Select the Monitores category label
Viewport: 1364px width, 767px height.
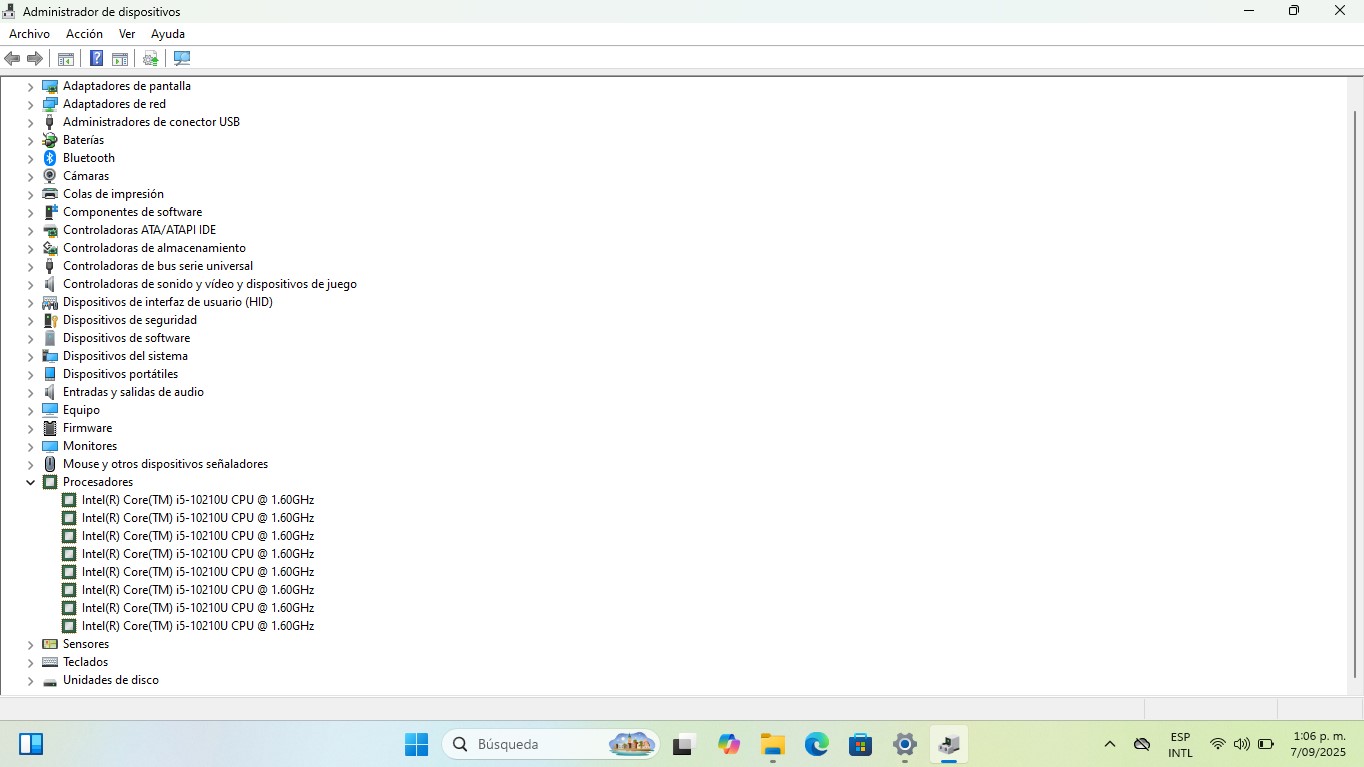point(90,446)
